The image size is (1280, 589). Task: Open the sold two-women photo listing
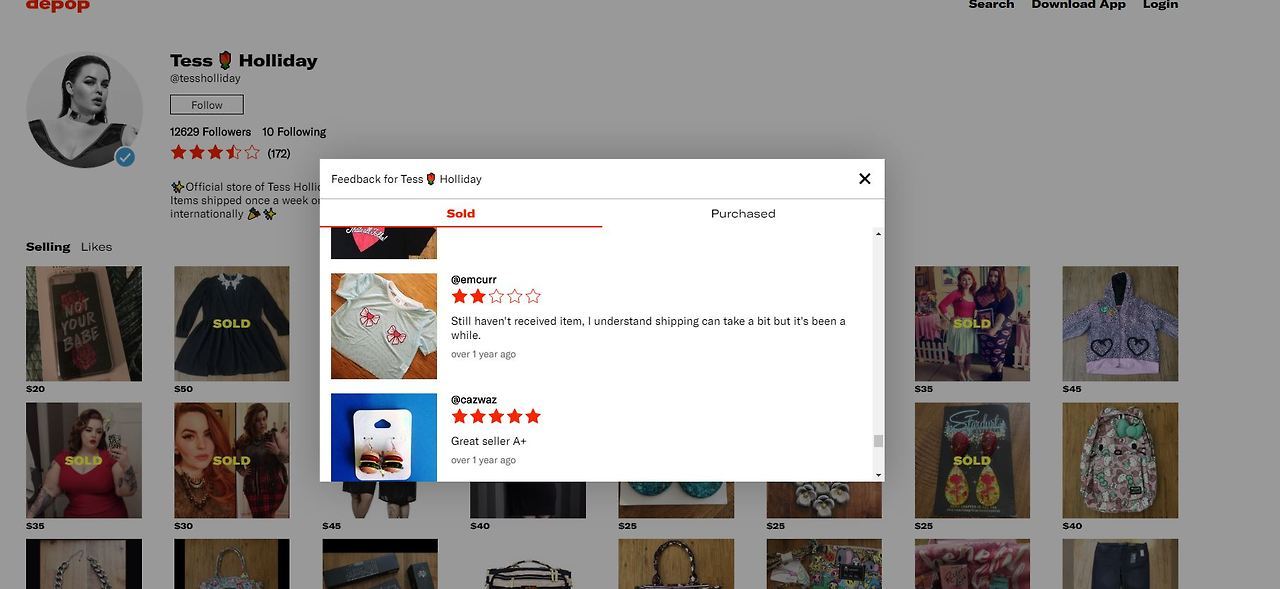(972, 323)
